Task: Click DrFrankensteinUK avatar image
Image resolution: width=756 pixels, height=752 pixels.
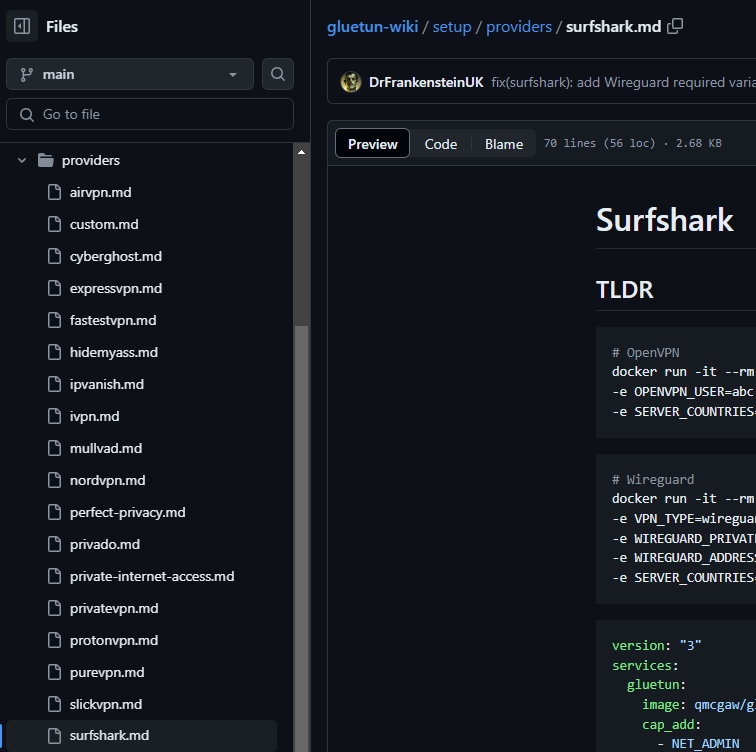Action: 351,82
